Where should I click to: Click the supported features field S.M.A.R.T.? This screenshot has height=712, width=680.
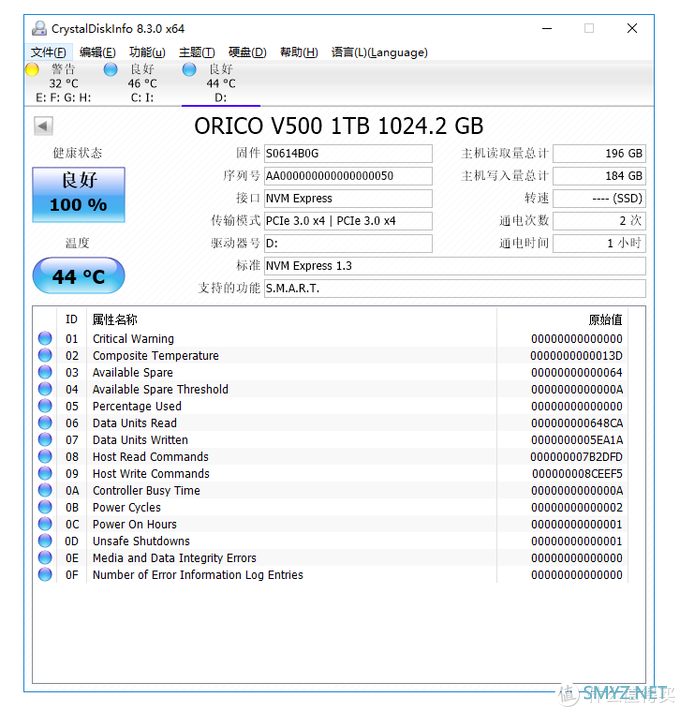455,288
